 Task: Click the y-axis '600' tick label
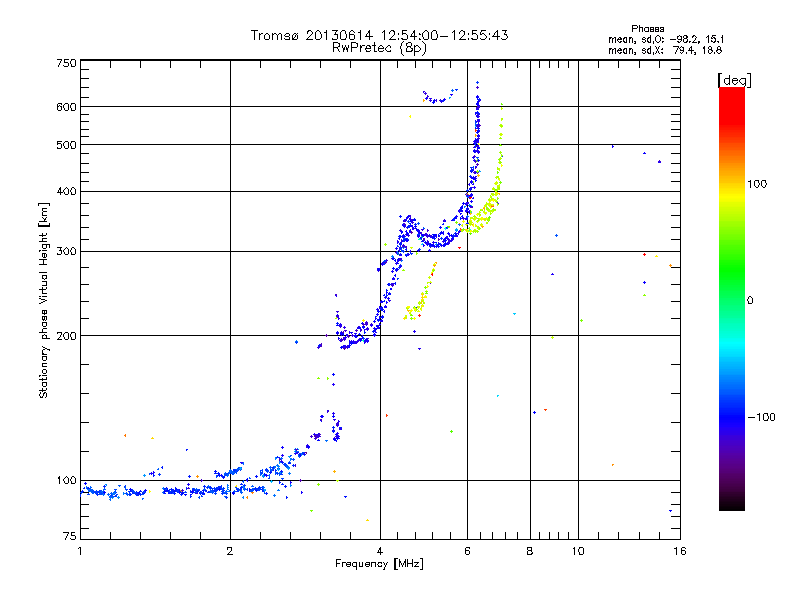tap(66, 107)
